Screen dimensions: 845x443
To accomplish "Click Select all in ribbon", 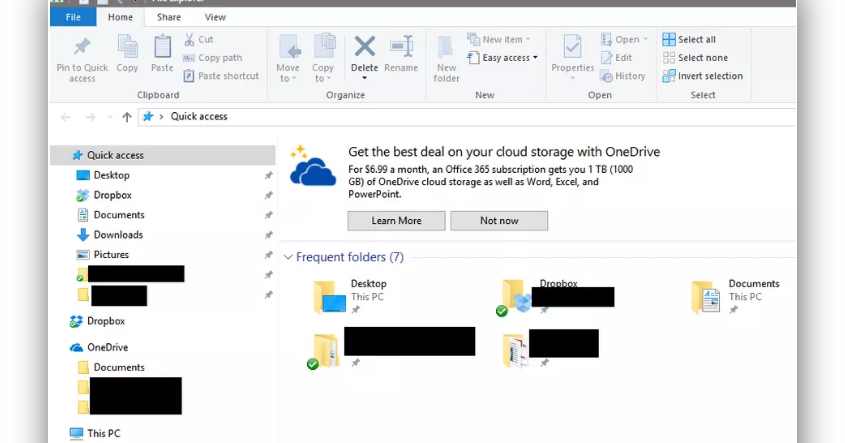I will click(x=689, y=39).
